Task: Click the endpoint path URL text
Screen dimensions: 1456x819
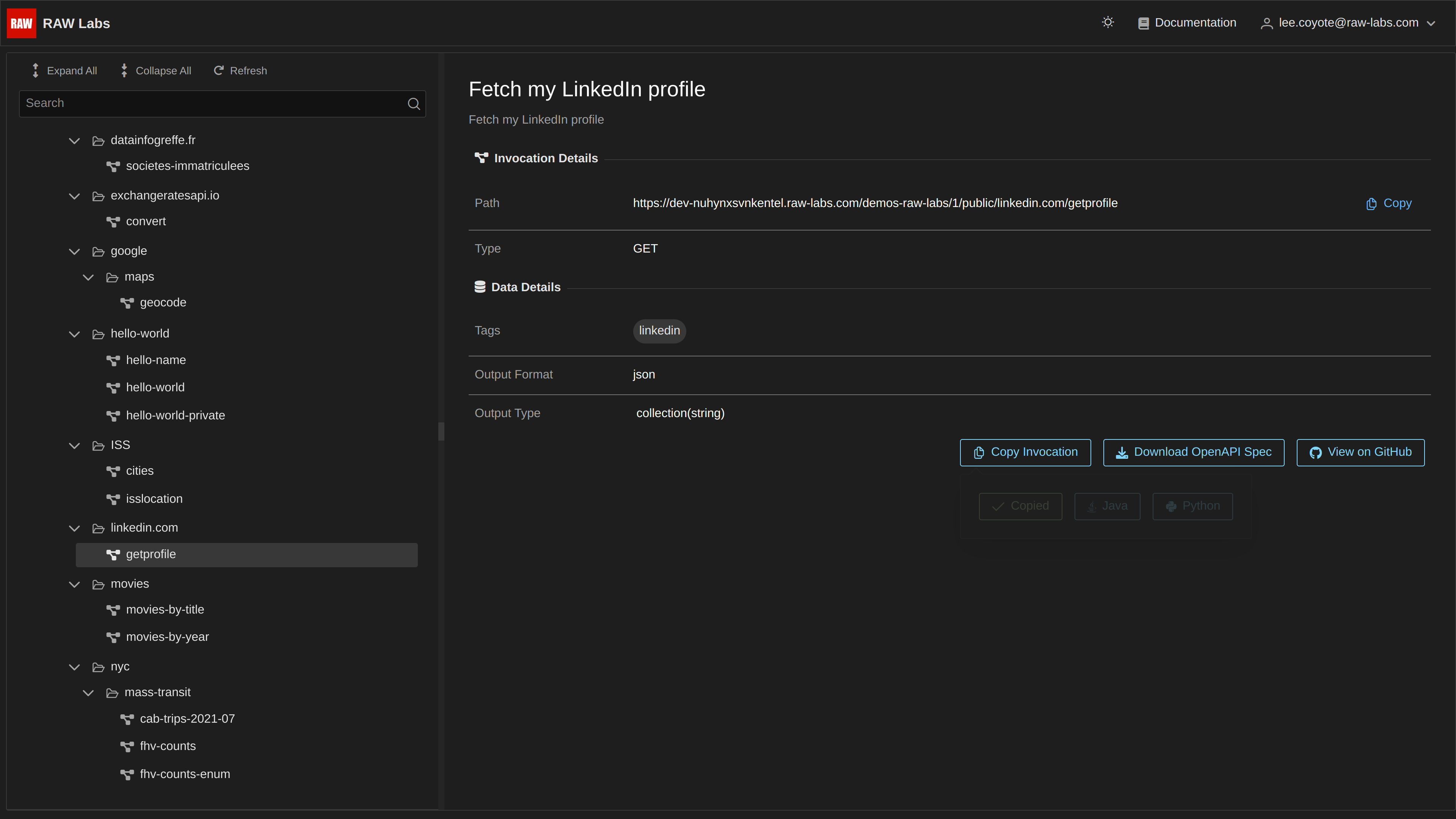Action: coord(875,204)
